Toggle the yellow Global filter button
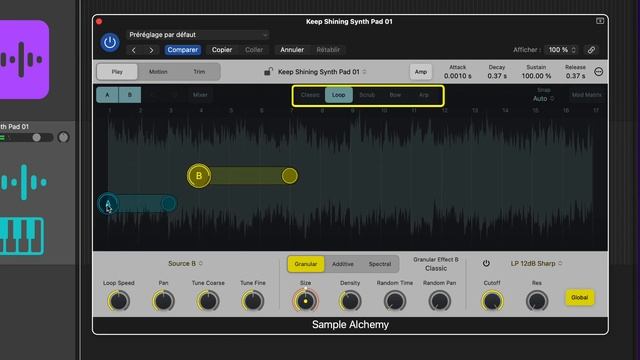This screenshot has width=640, height=360. point(580,298)
